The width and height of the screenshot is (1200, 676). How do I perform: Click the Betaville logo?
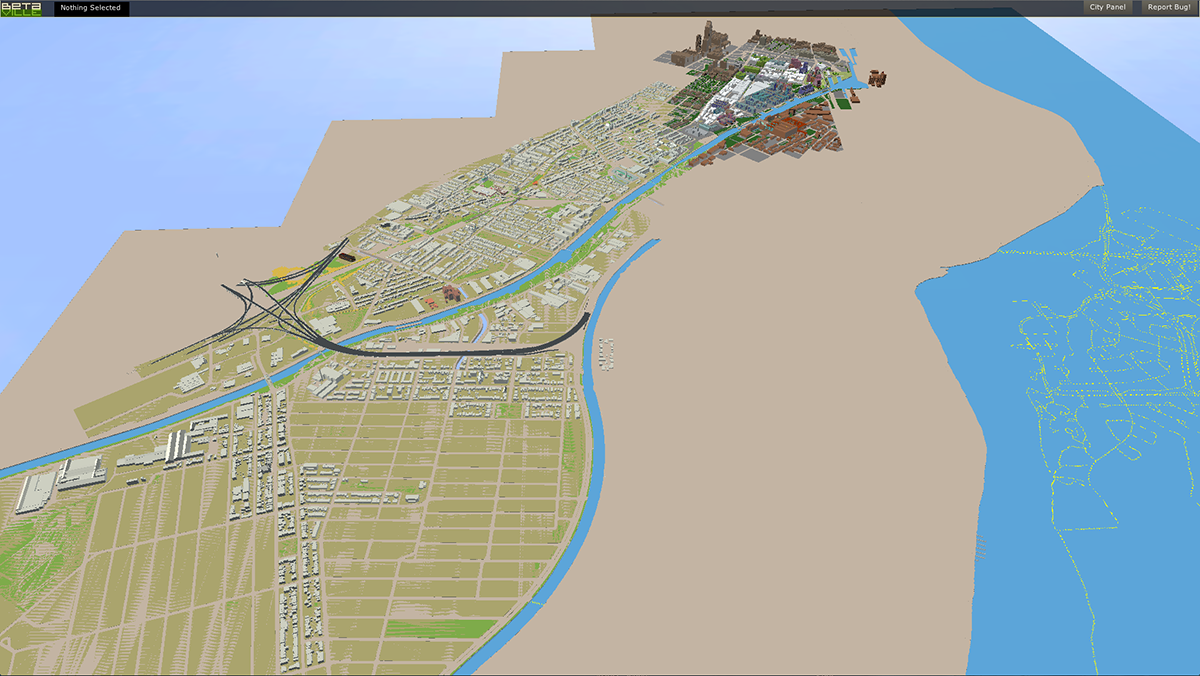(21, 9)
